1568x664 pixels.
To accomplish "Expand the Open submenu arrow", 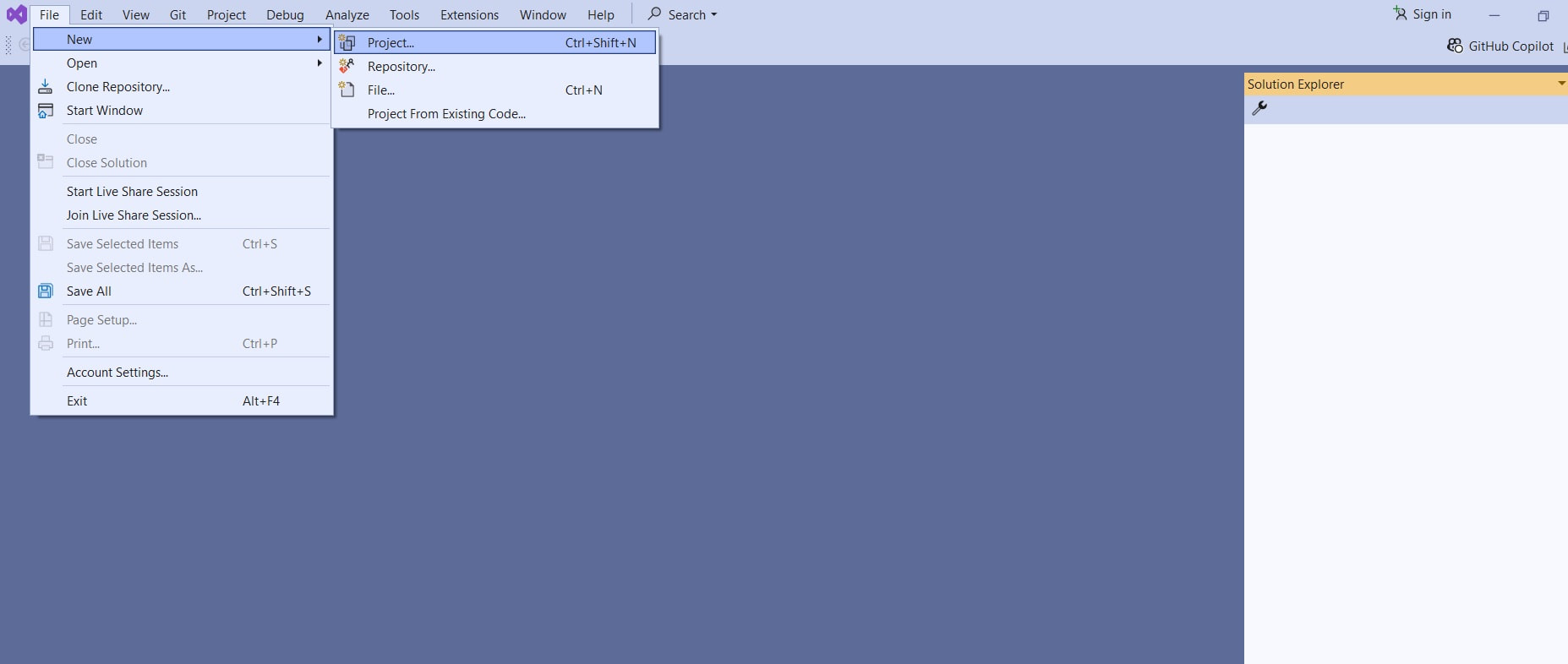I will click(320, 63).
